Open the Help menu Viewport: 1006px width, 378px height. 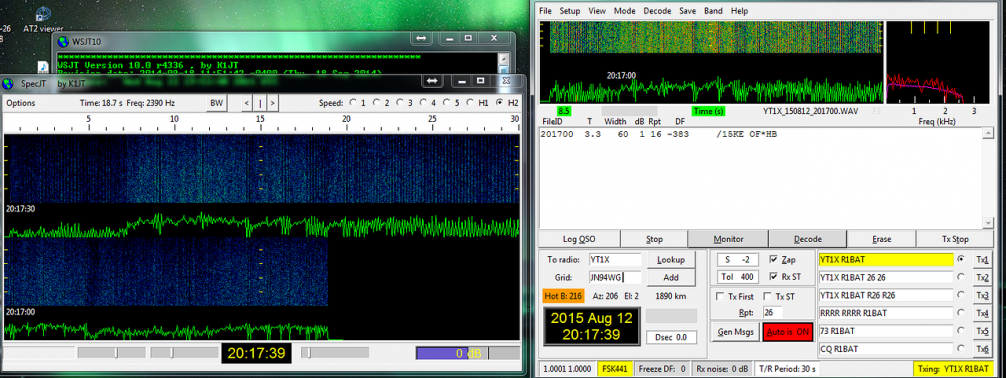tap(739, 11)
